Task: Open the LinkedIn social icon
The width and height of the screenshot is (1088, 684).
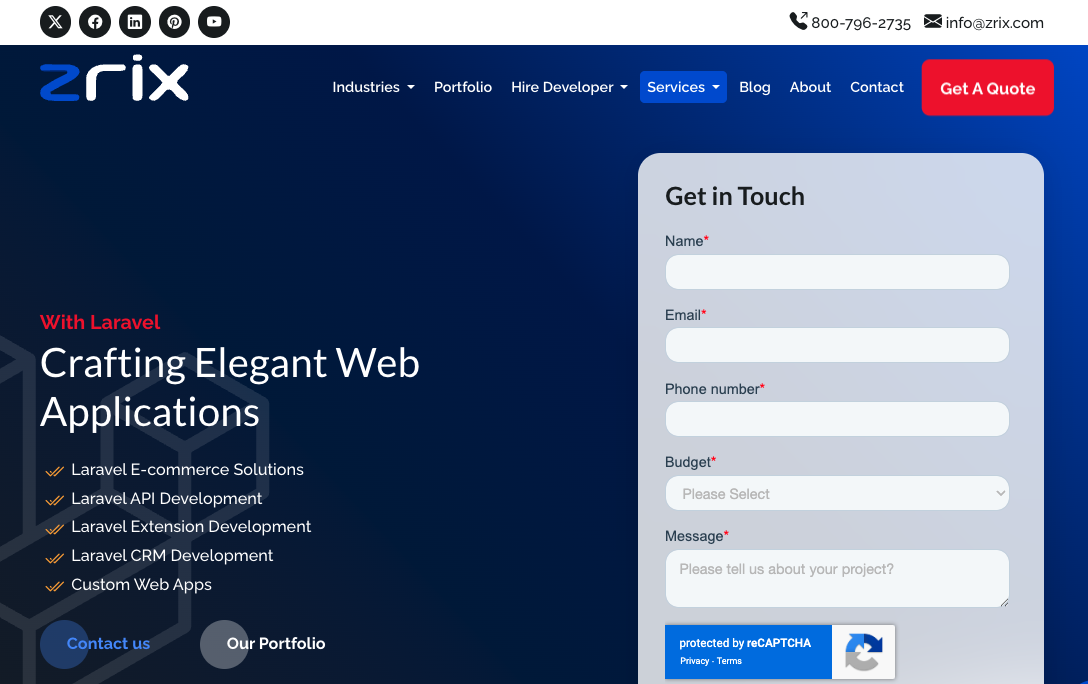Action: (135, 22)
